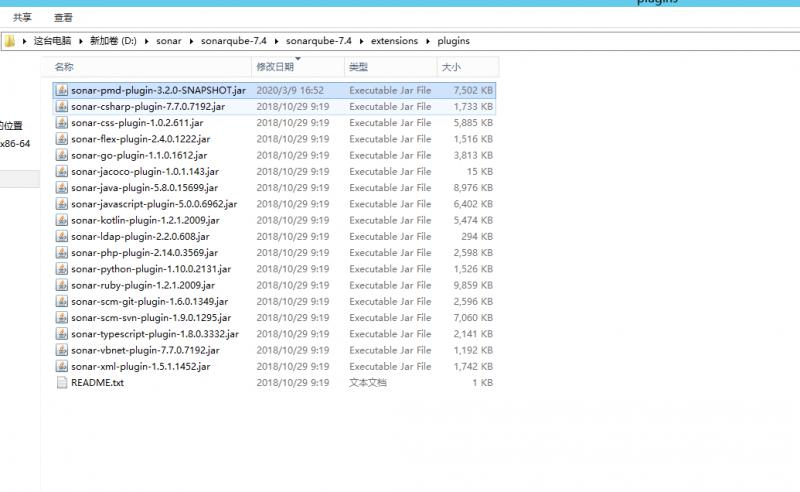Click jar icon of sonar-javascript-plugin-5.0.0.6962.jar
Viewport: 800px width, 492px height.
tap(62, 204)
